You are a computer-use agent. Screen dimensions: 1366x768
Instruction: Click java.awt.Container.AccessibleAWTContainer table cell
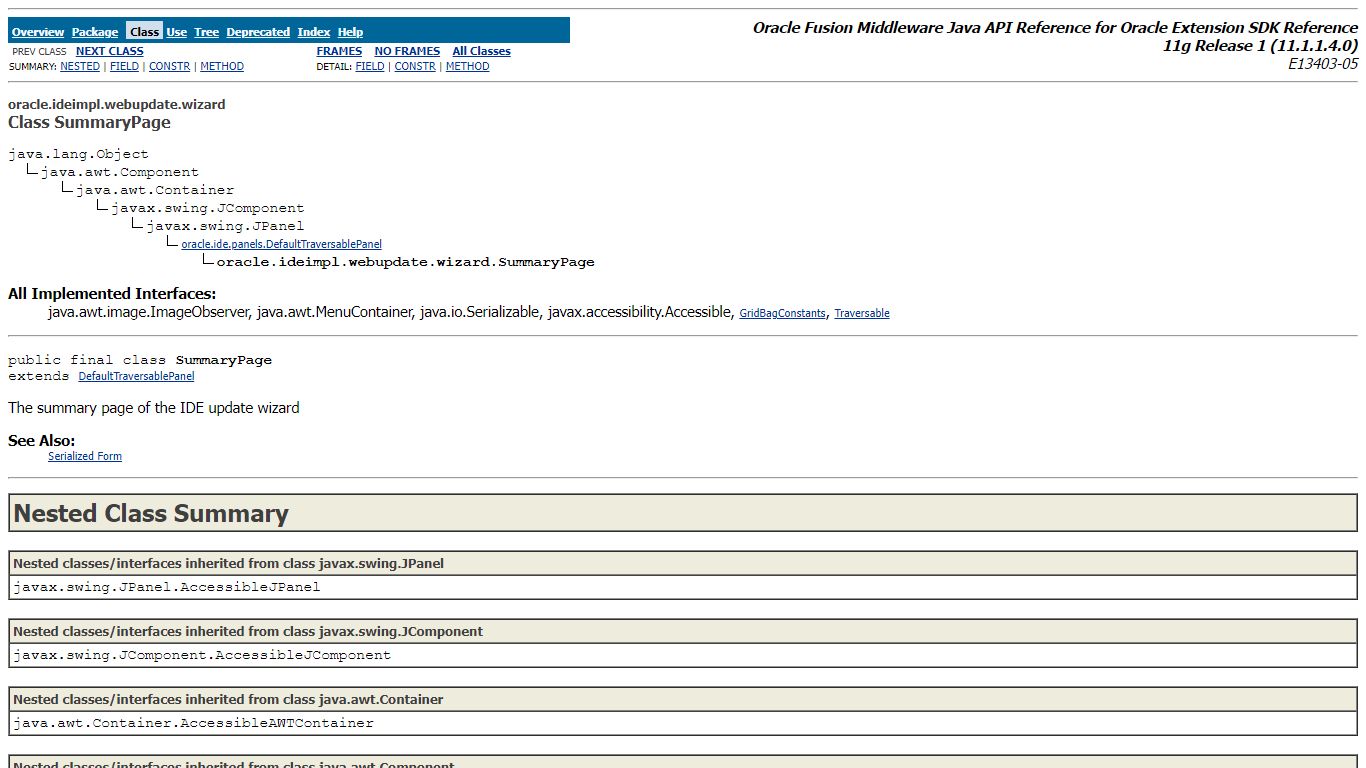point(683,723)
